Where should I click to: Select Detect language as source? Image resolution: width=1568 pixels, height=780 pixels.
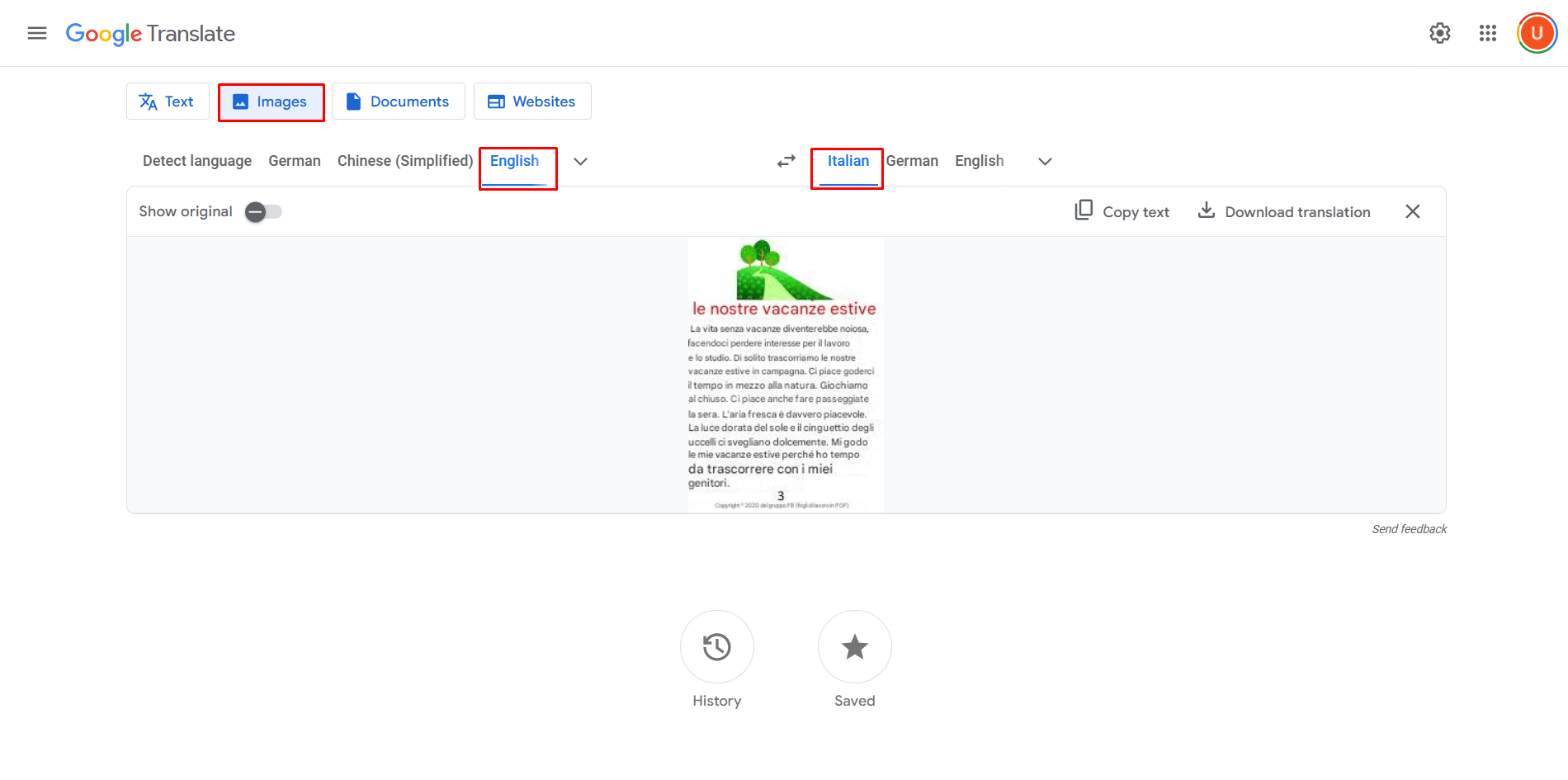[196, 161]
